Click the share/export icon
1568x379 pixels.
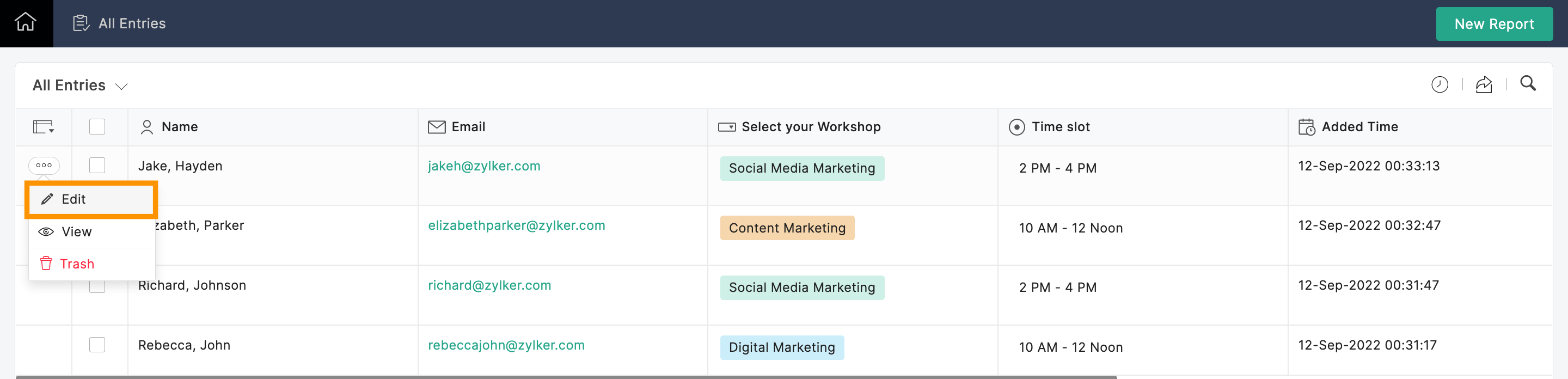[x=1484, y=84]
